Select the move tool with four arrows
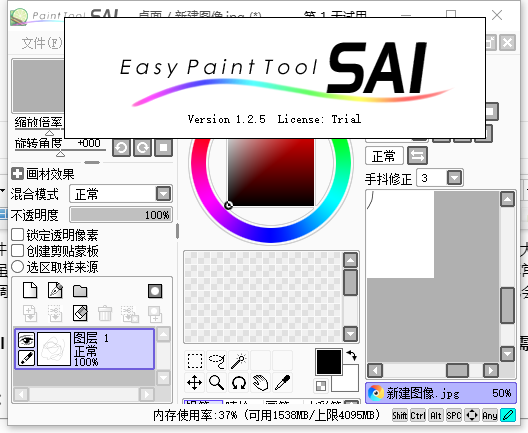The image size is (528, 433). pos(195,382)
